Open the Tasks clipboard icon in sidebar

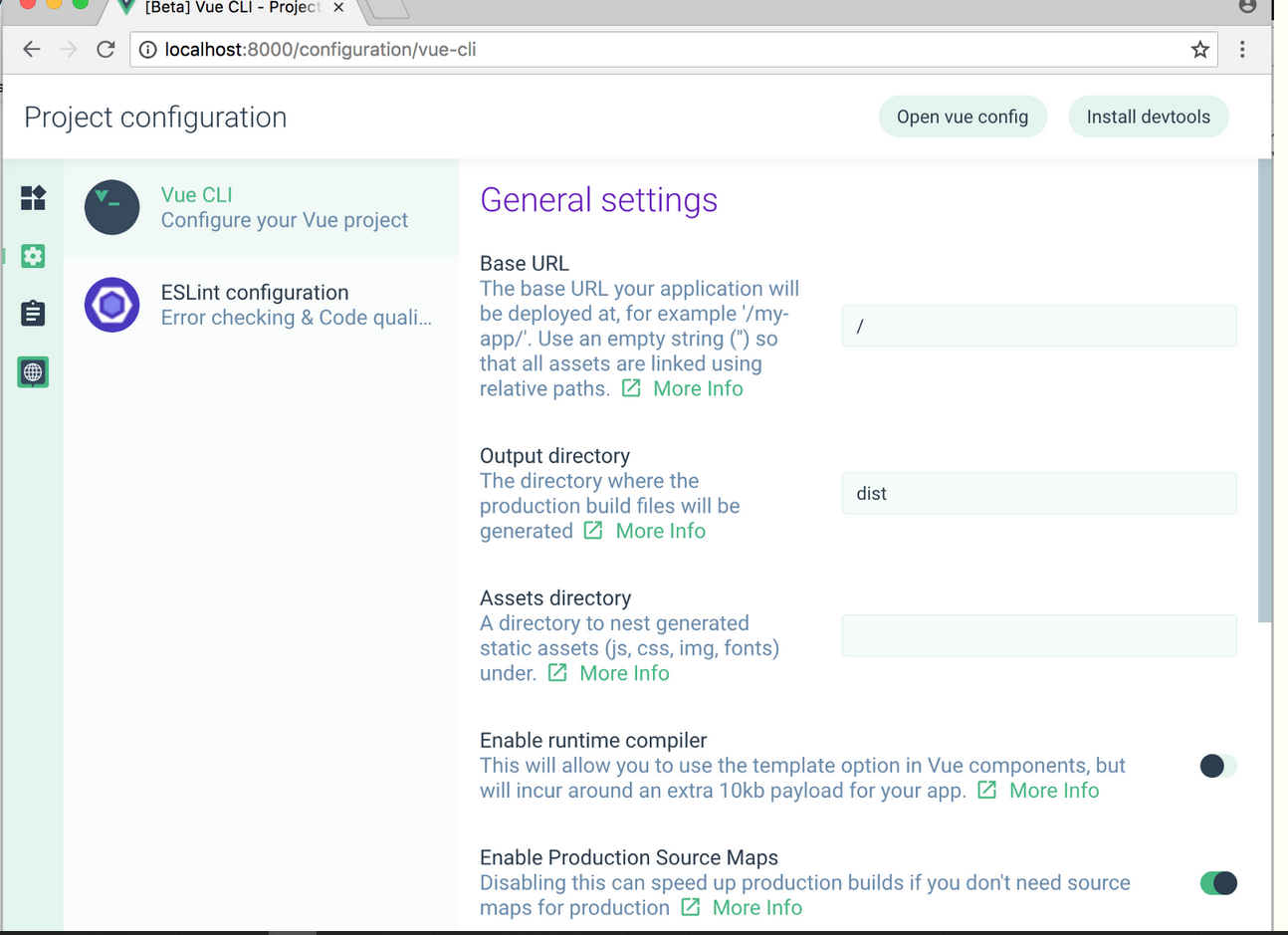[33, 314]
